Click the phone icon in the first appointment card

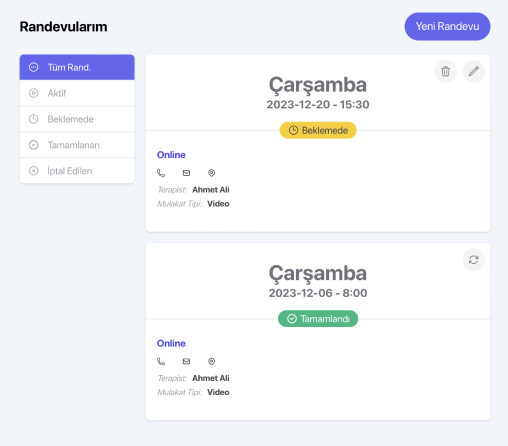click(161, 173)
